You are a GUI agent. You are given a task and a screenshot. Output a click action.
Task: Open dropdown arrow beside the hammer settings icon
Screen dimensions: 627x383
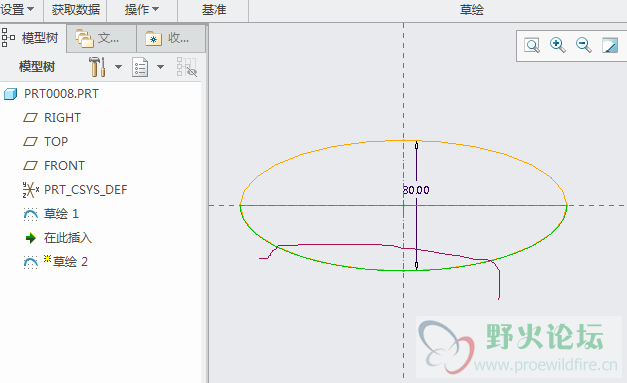click(118, 67)
